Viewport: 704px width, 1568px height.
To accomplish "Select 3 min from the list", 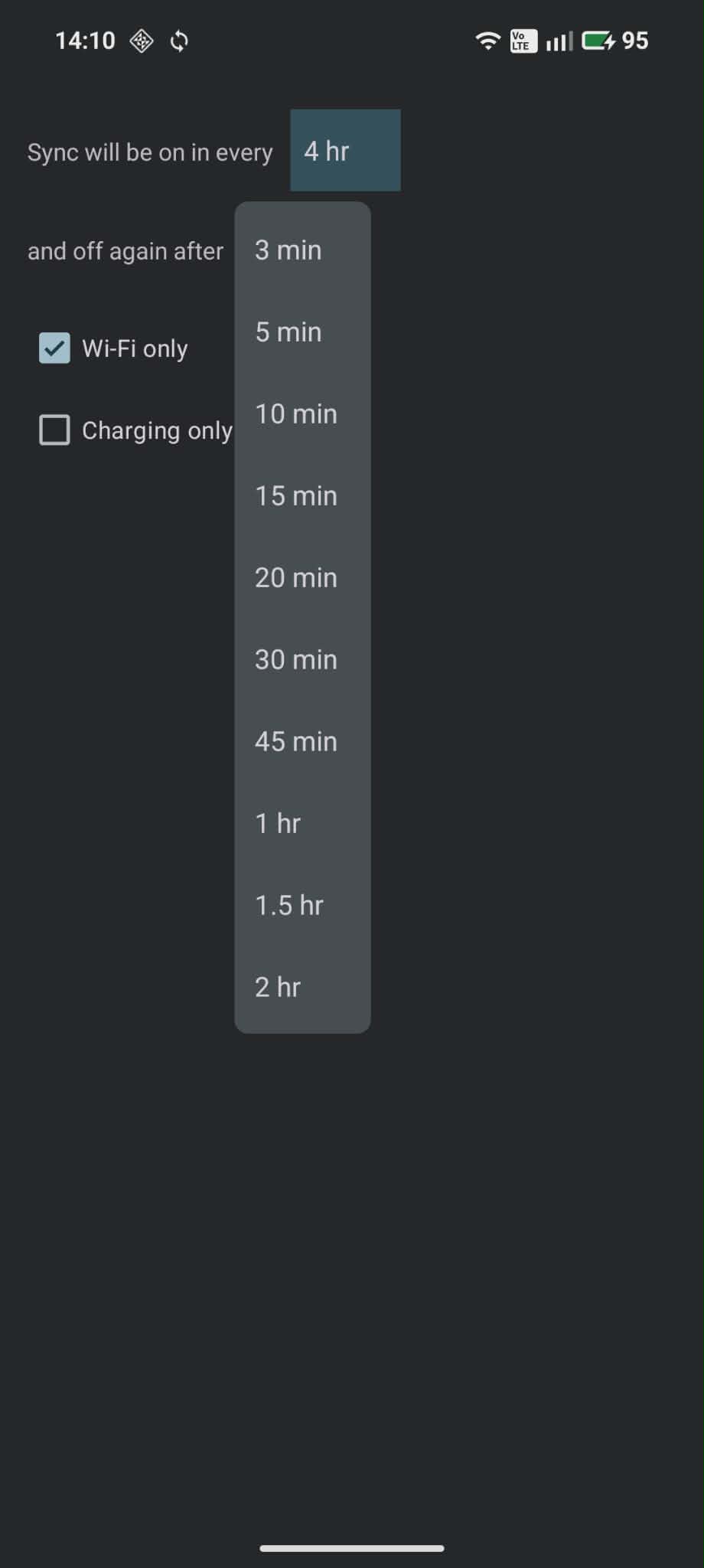I will 302,250.
